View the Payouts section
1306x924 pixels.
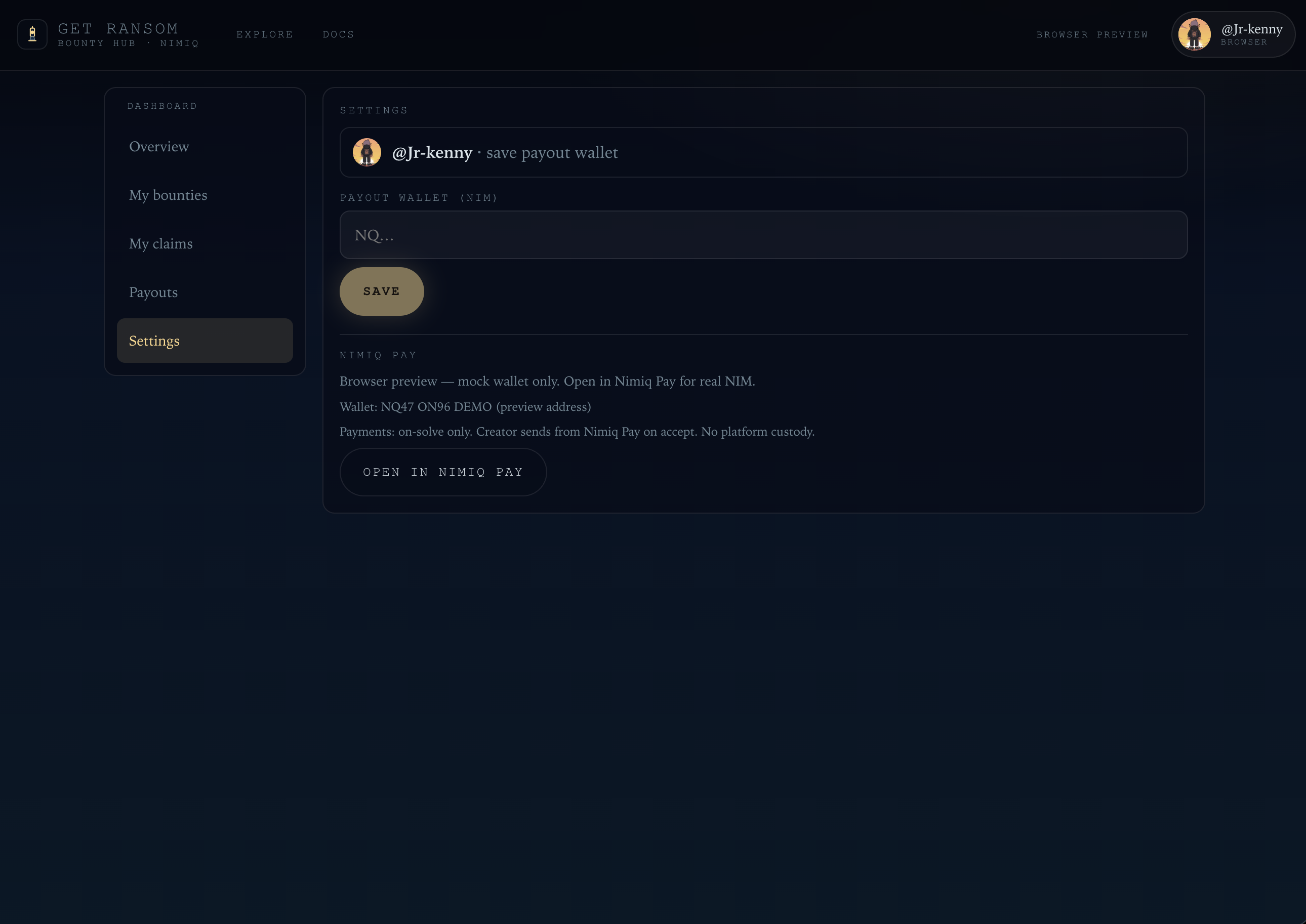205,292
